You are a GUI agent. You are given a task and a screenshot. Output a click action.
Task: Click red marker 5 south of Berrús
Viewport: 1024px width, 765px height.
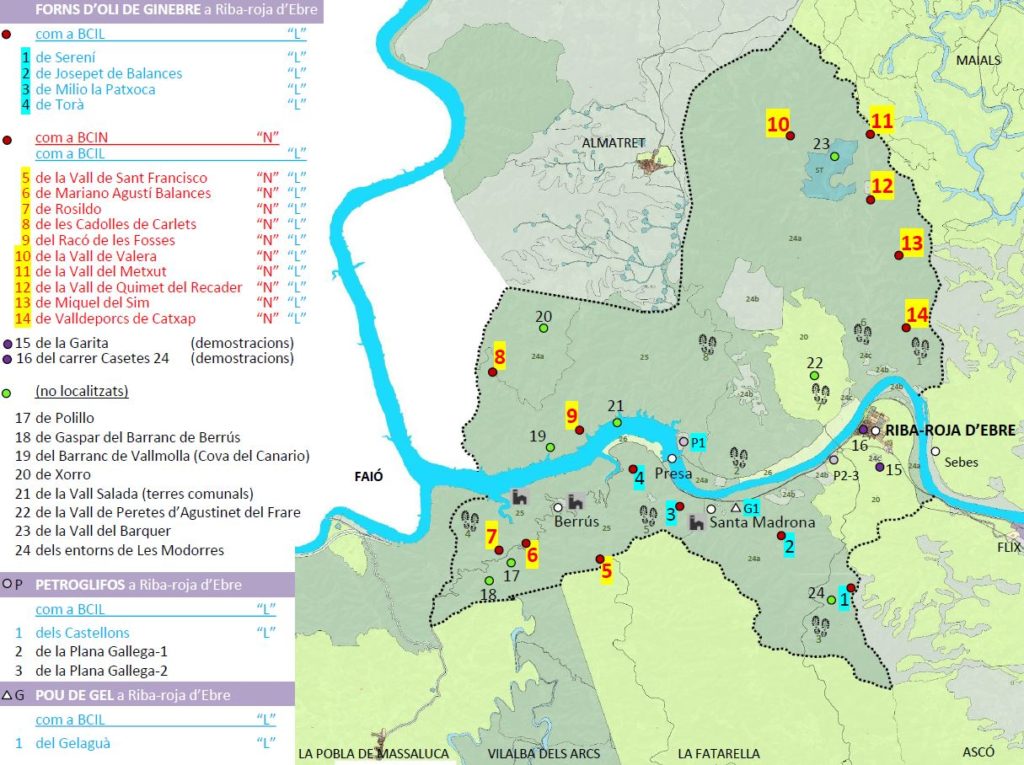pyautogui.click(x=599, y=559)
